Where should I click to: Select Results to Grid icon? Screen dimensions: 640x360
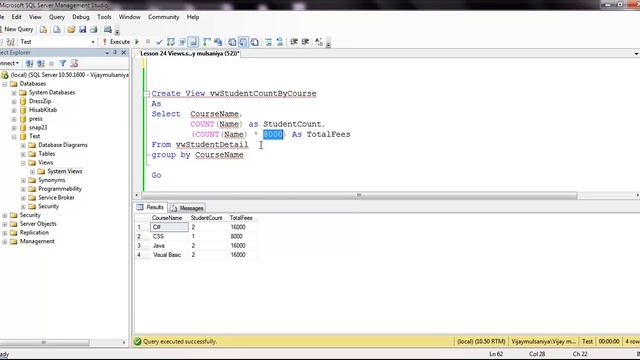(x=243, y=42)
